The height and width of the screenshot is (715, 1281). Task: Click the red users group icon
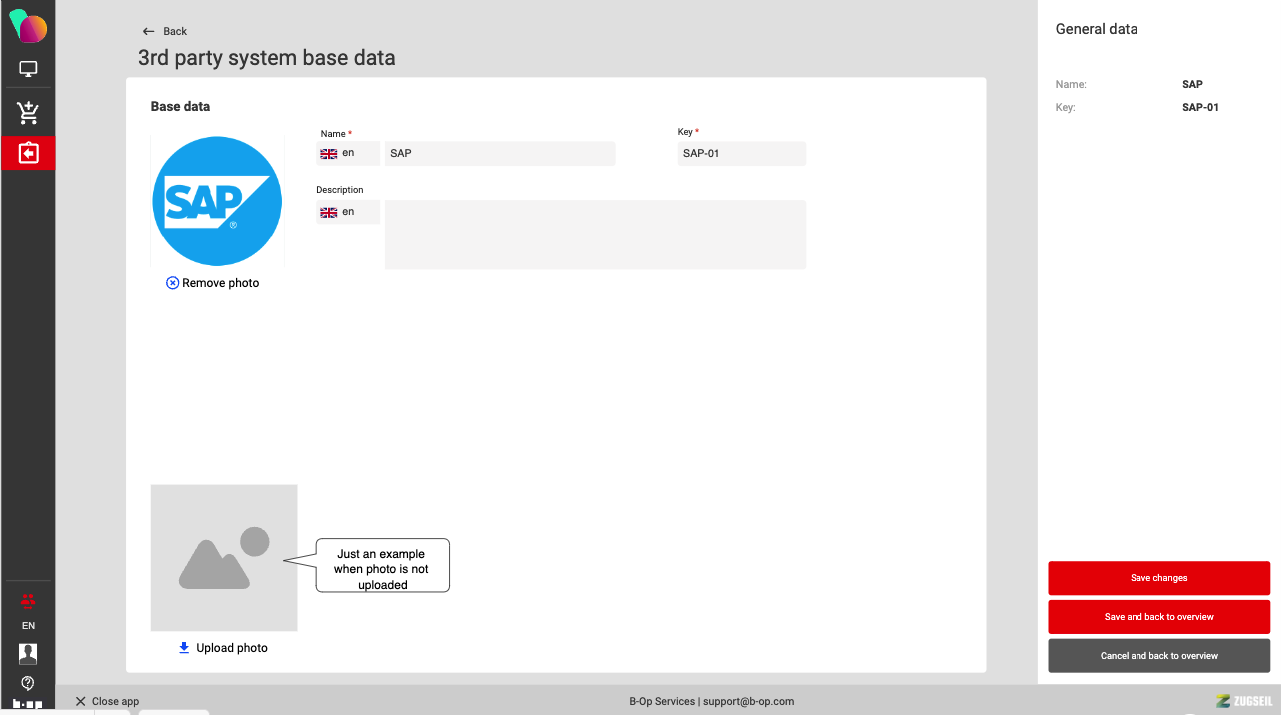point(28,601)
